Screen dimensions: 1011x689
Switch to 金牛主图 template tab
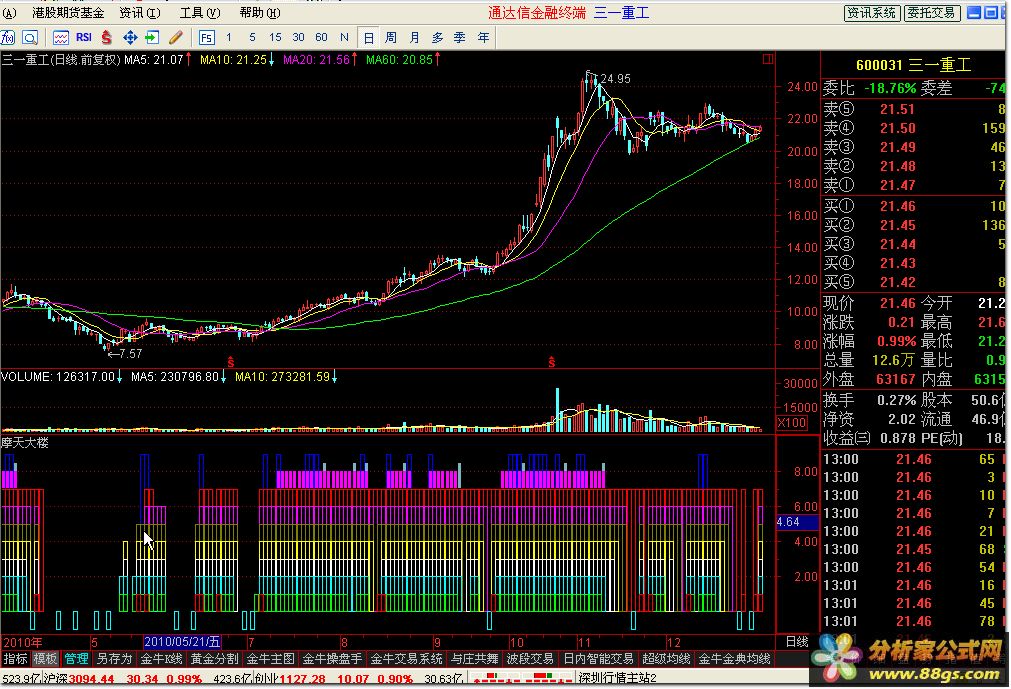click(x=270, y=659)
